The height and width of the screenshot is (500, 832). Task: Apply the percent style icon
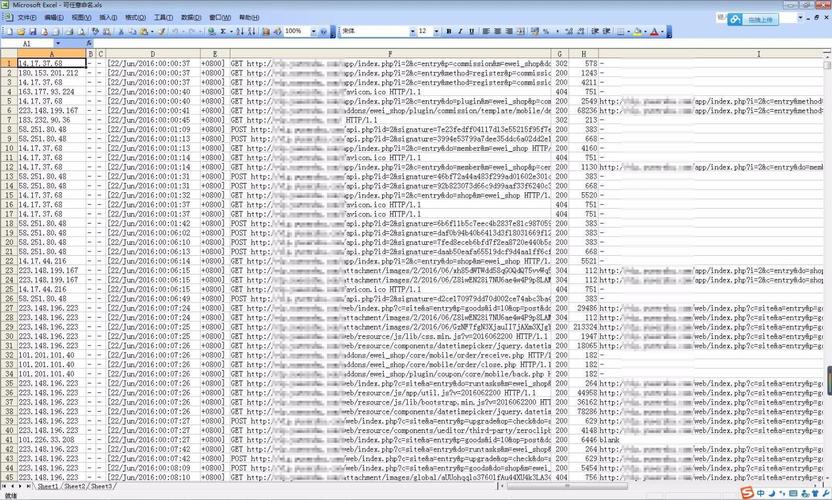click(x=547, y=31)
